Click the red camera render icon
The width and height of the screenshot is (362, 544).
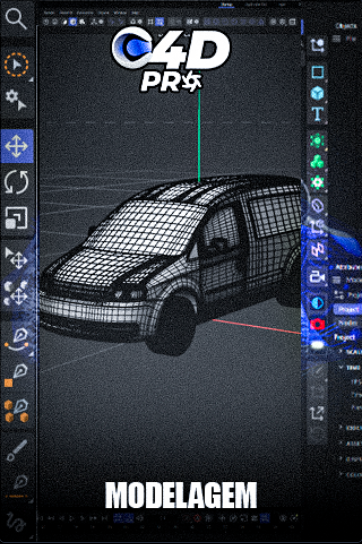coord(317,324)
